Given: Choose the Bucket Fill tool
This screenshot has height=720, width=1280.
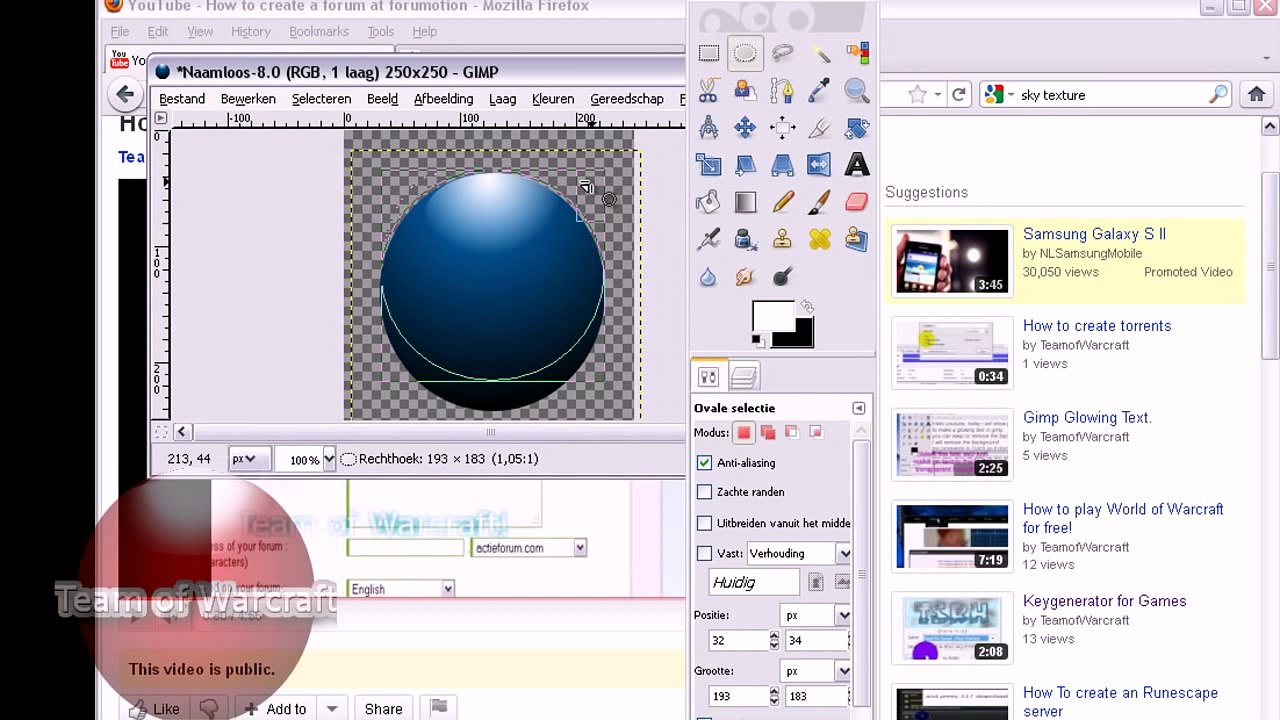Looking at the screenshot, I should pyautogui.click(x=709, y=202).
